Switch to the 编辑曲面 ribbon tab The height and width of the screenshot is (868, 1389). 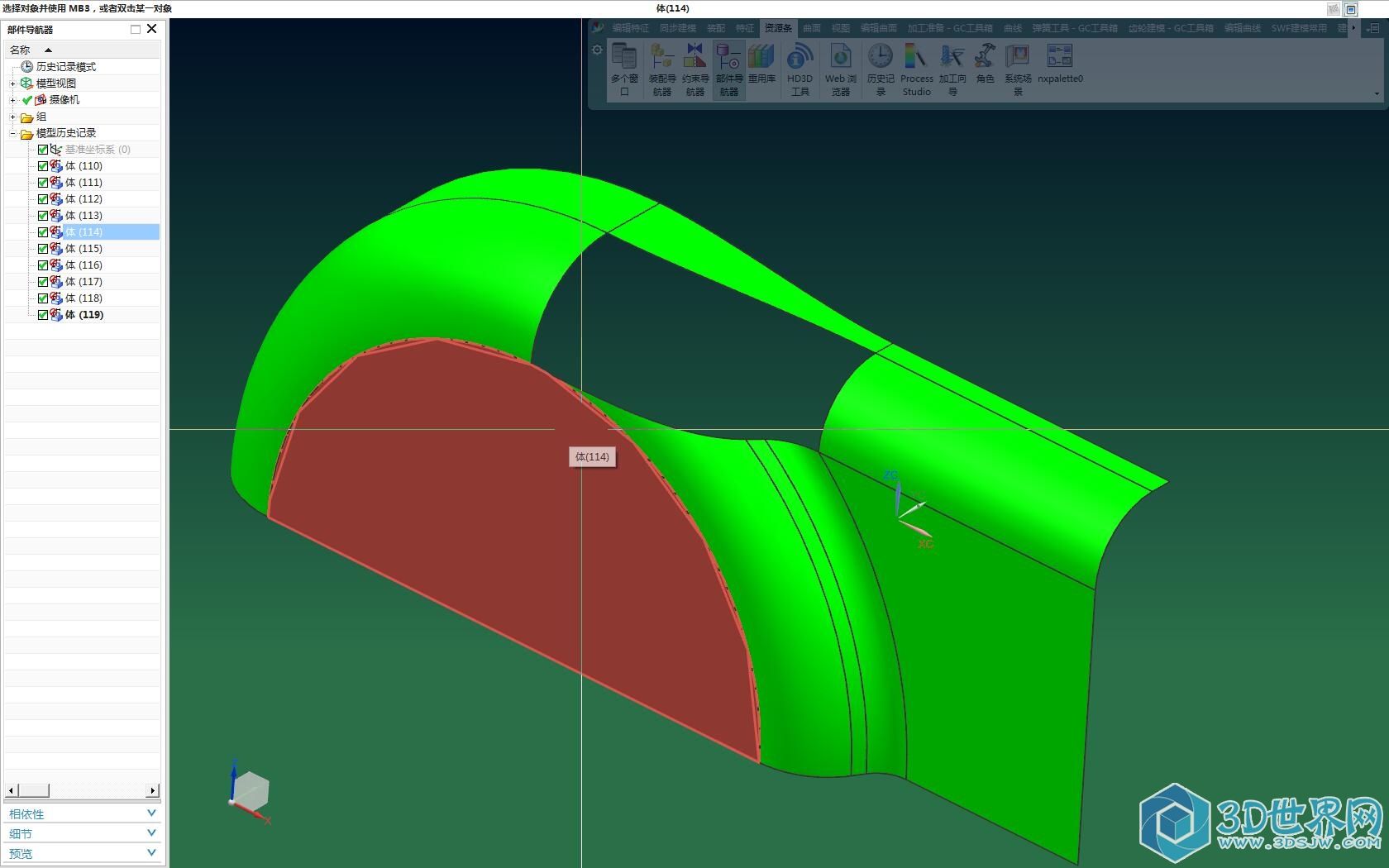[x=878, y=28]
